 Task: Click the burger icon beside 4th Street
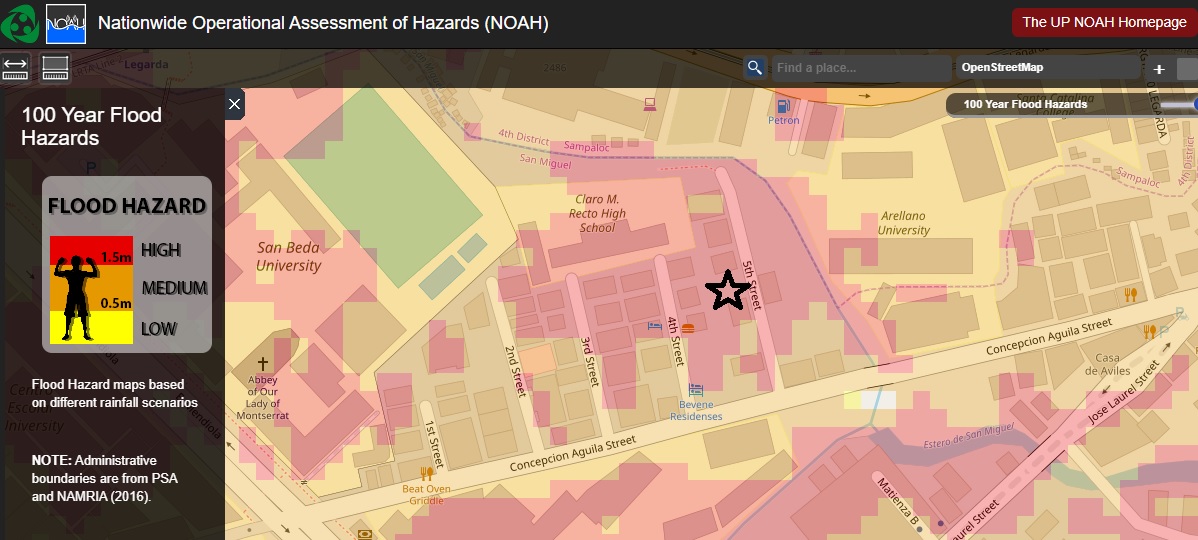click(689, 326)
